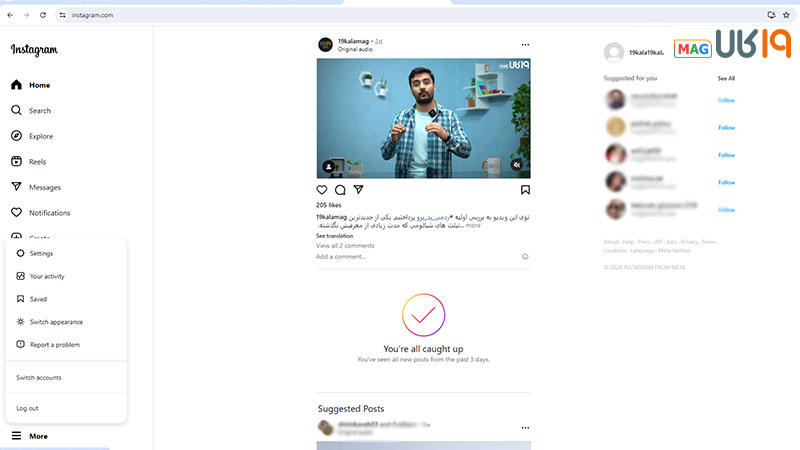Open Messages in the sidebar

pyautogui.click(x=44, y=187)
